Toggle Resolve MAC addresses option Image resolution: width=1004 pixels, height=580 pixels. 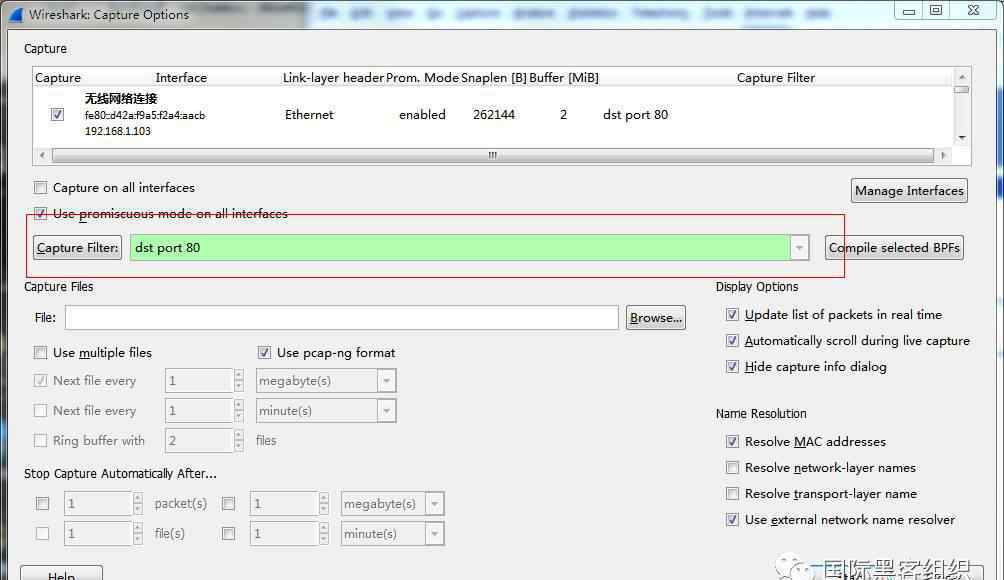click(732, 442)
